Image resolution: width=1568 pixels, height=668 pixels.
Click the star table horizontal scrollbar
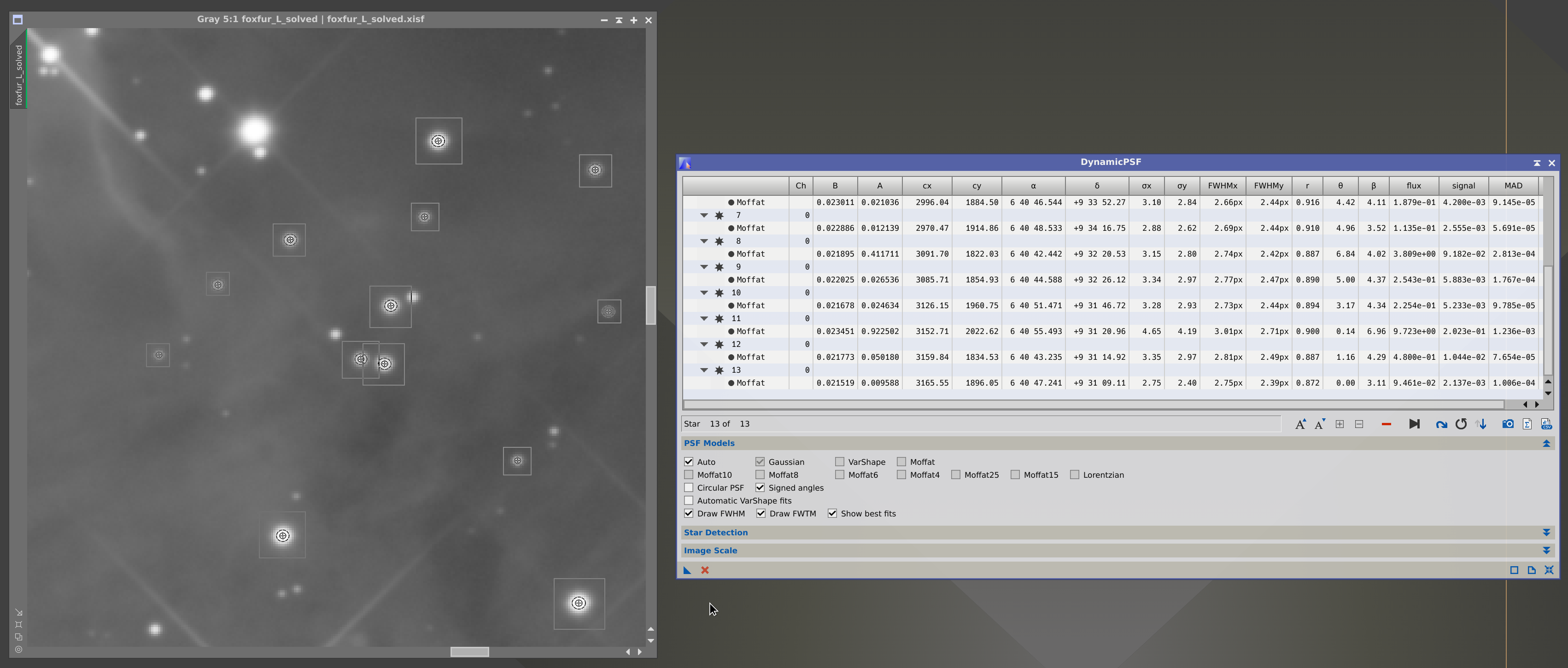pos(1094,404)
